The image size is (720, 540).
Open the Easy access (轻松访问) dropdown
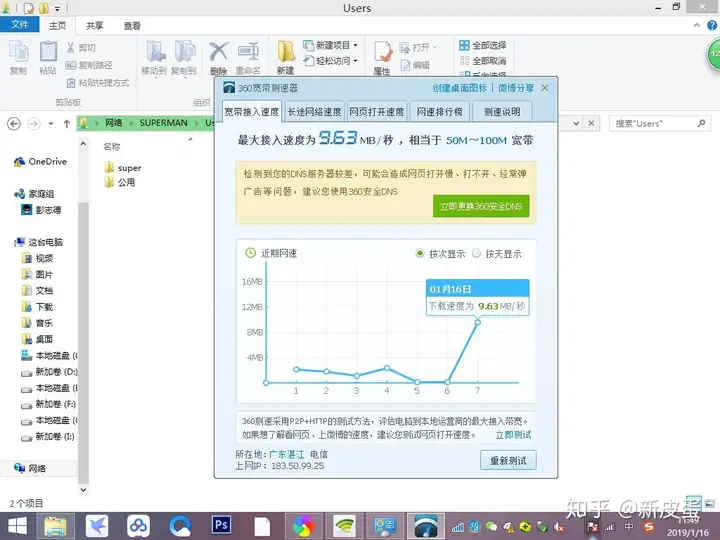[x=331, y=61]
